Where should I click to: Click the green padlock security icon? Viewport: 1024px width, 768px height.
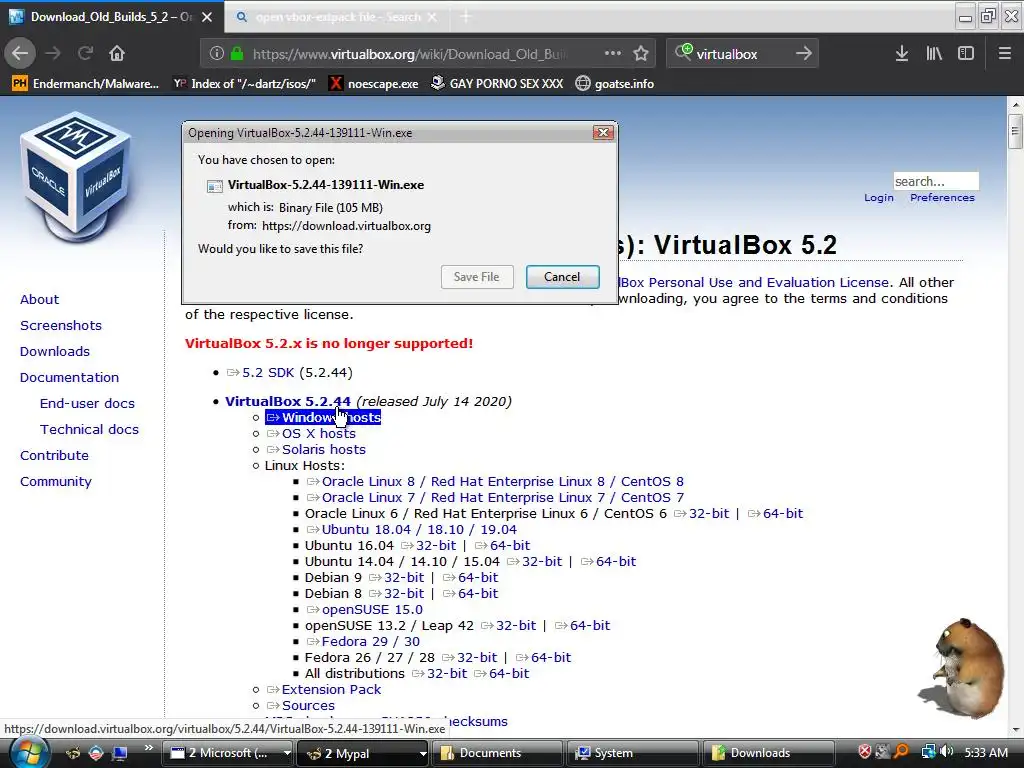coord(237,54)
